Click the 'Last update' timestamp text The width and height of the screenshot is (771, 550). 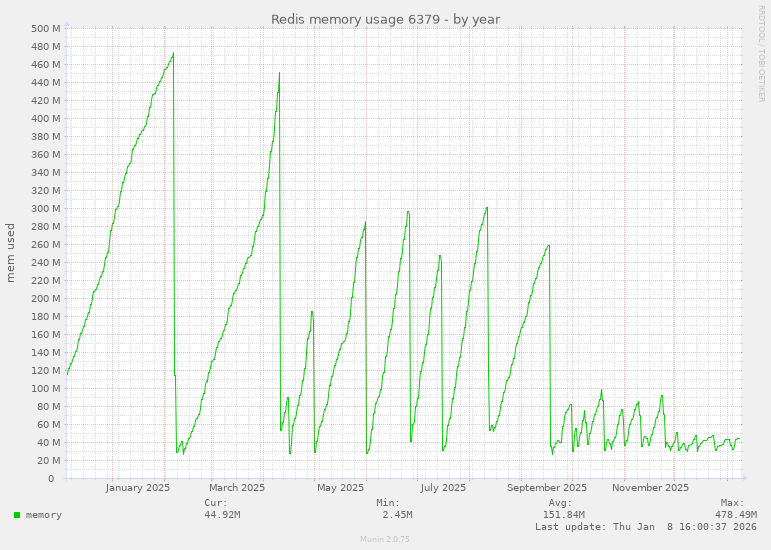[646, 526]
